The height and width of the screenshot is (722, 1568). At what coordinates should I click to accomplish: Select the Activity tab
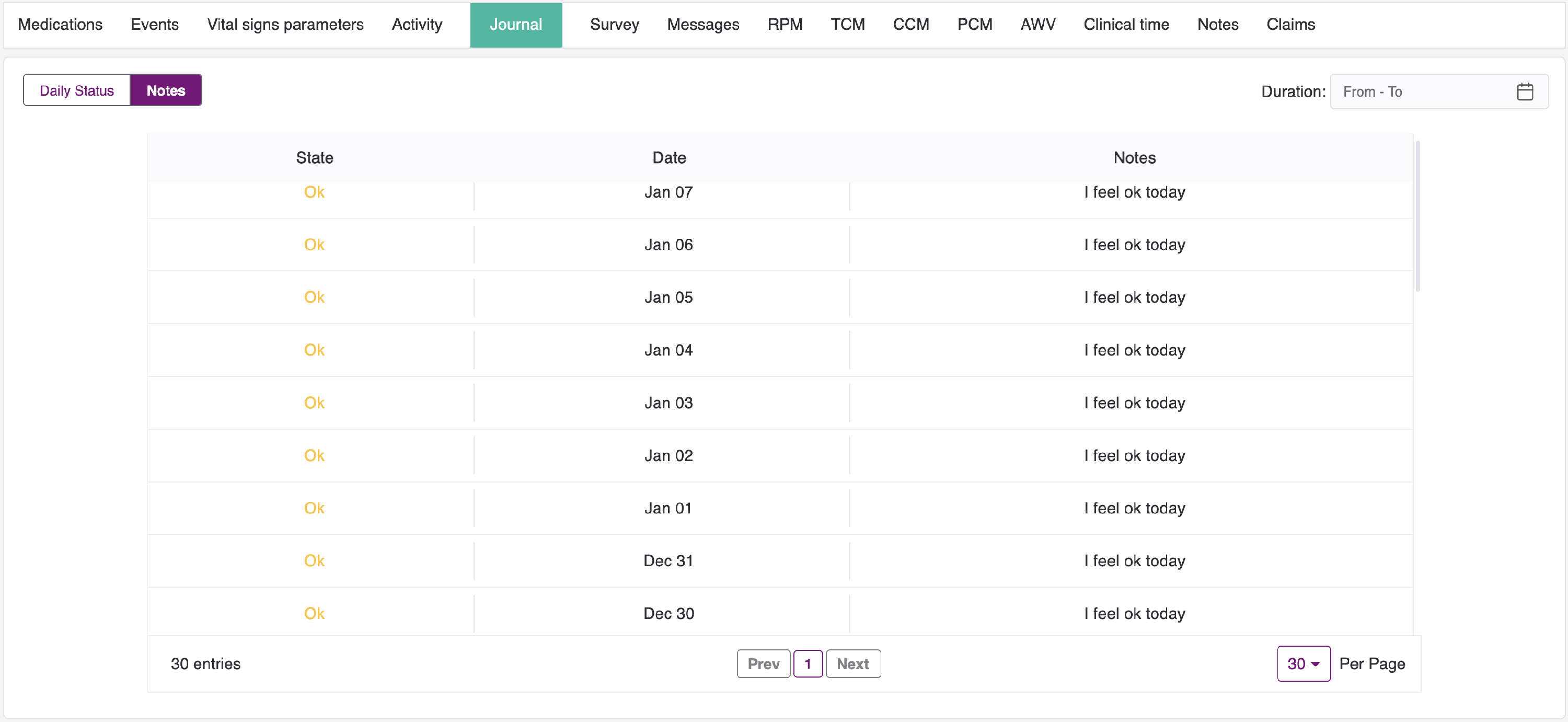click(417, 25)
